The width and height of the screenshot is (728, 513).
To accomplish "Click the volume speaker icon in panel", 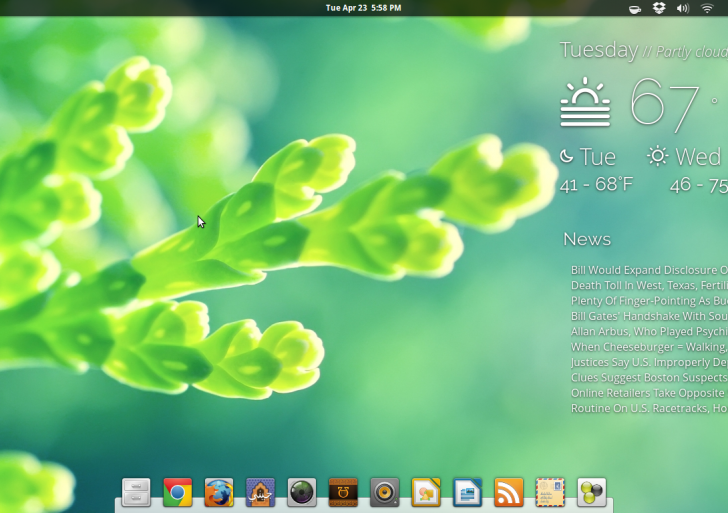I will (683, 8).
